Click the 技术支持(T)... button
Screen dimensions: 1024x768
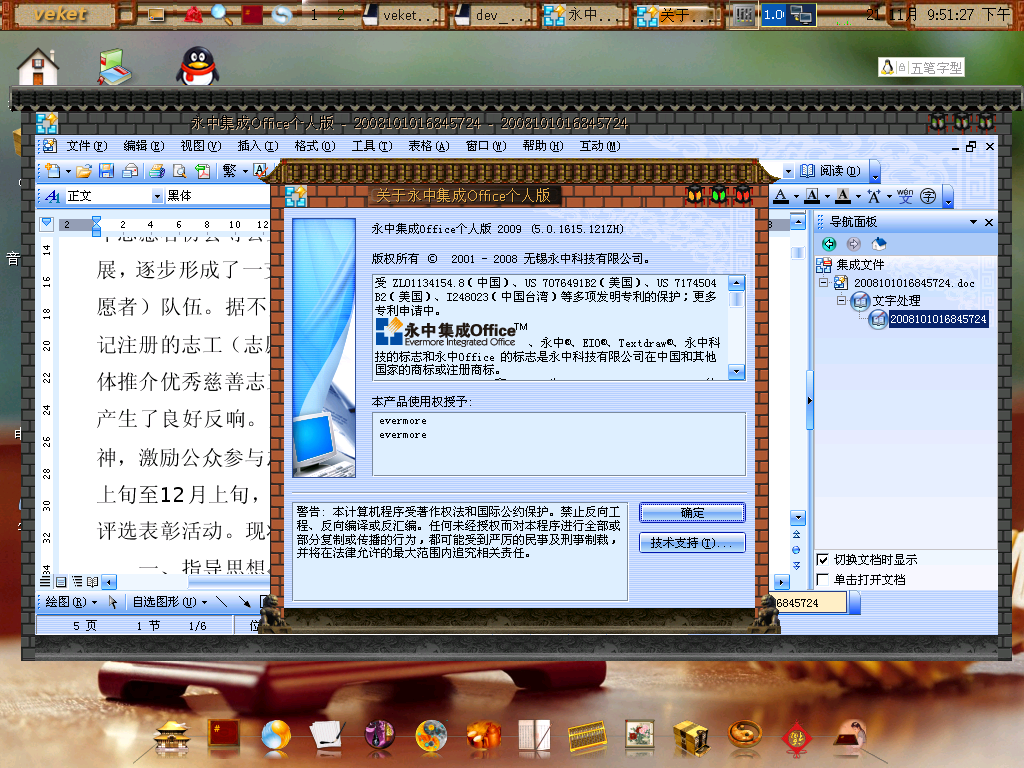coord(692,543)
